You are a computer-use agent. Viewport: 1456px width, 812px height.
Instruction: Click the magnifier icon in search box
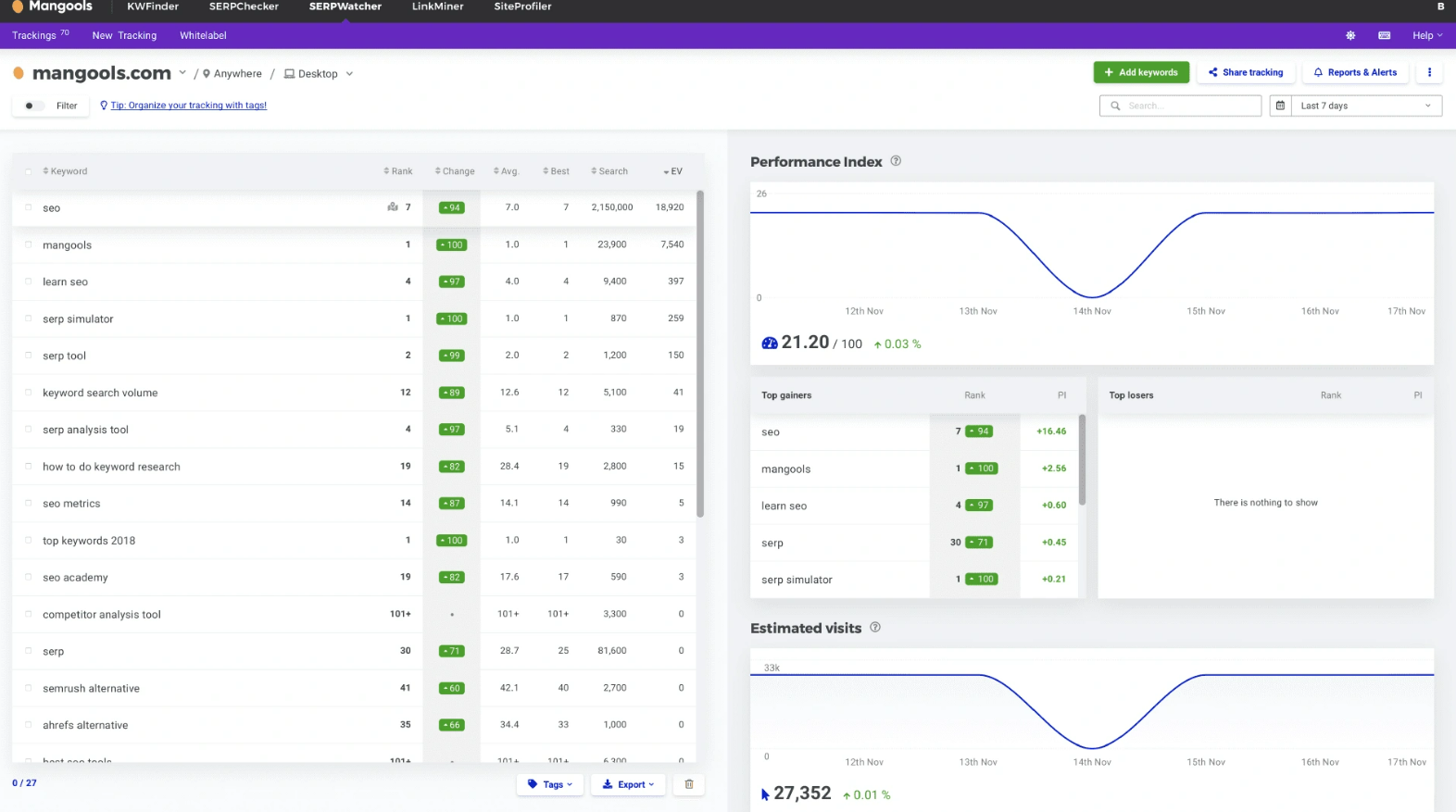tap(1115, 106)
